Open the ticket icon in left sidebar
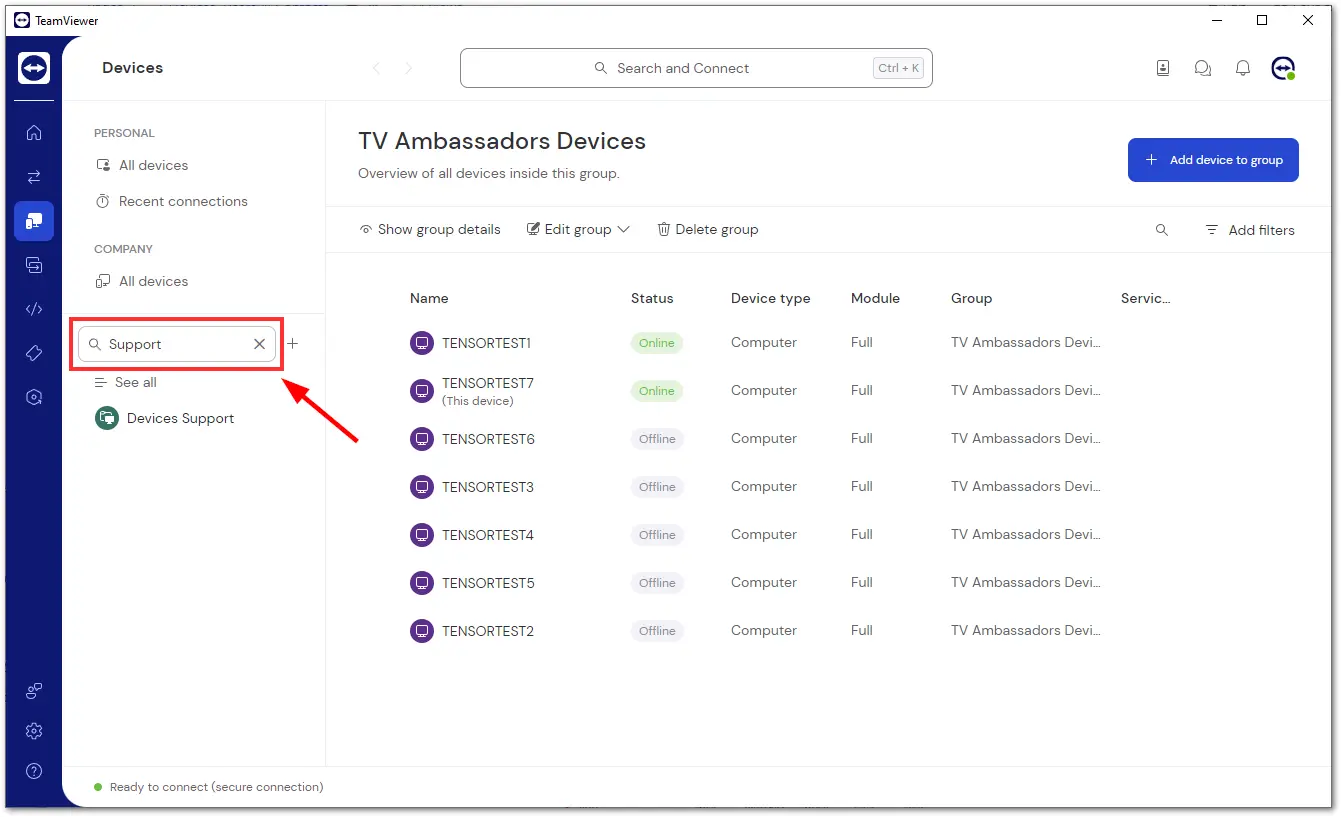Viewport: 1341px width, 817px height. point(34,353)
